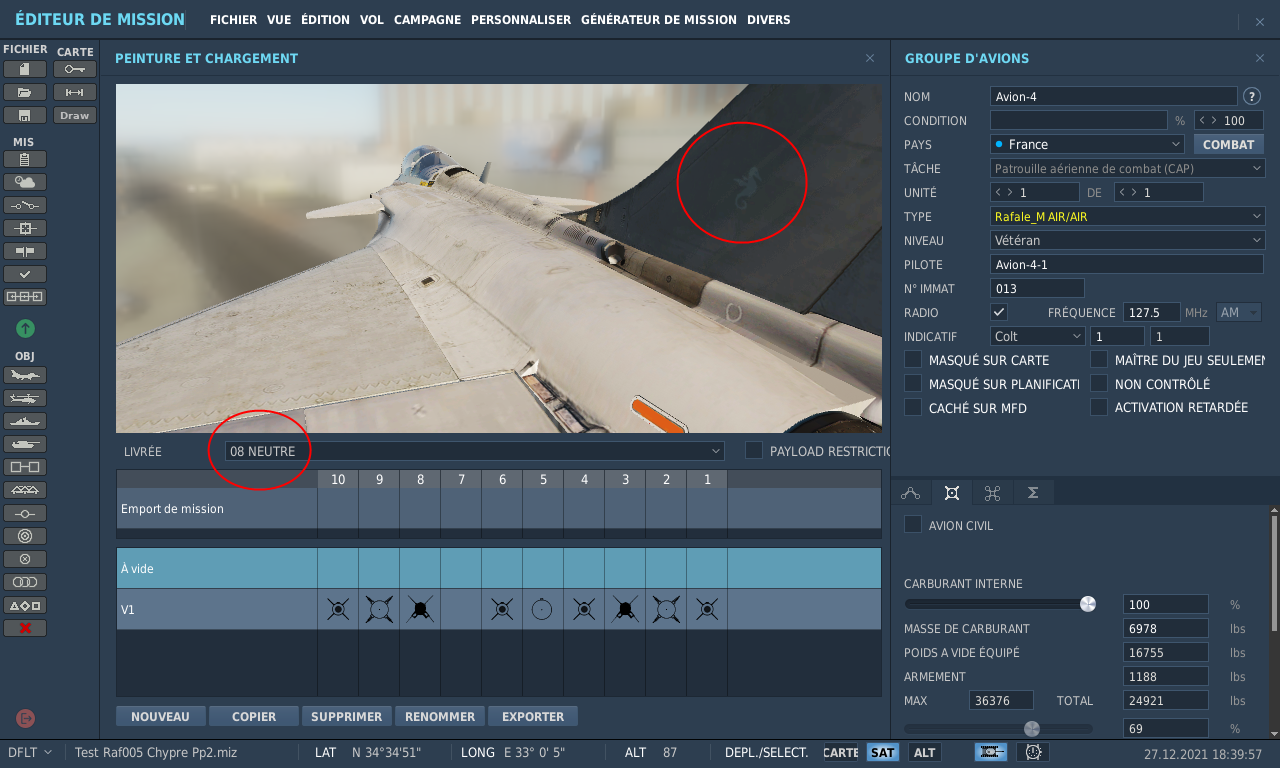The image size is (1280, 768).
Task: Click the RENOMMER button
Action: [x=441, y=716]
